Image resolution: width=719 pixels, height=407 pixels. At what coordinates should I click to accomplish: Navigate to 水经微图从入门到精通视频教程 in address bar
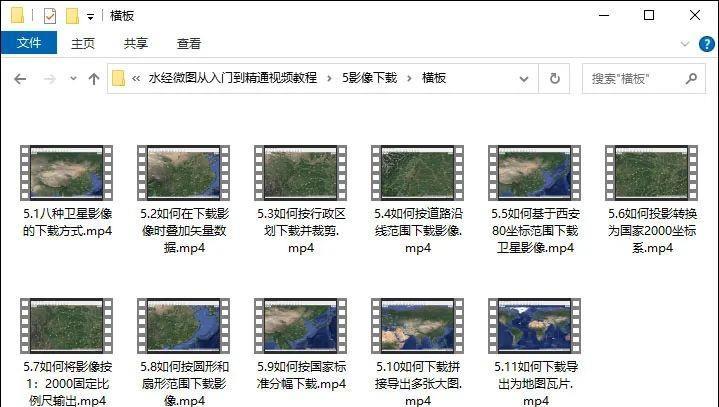pos(232,78)
